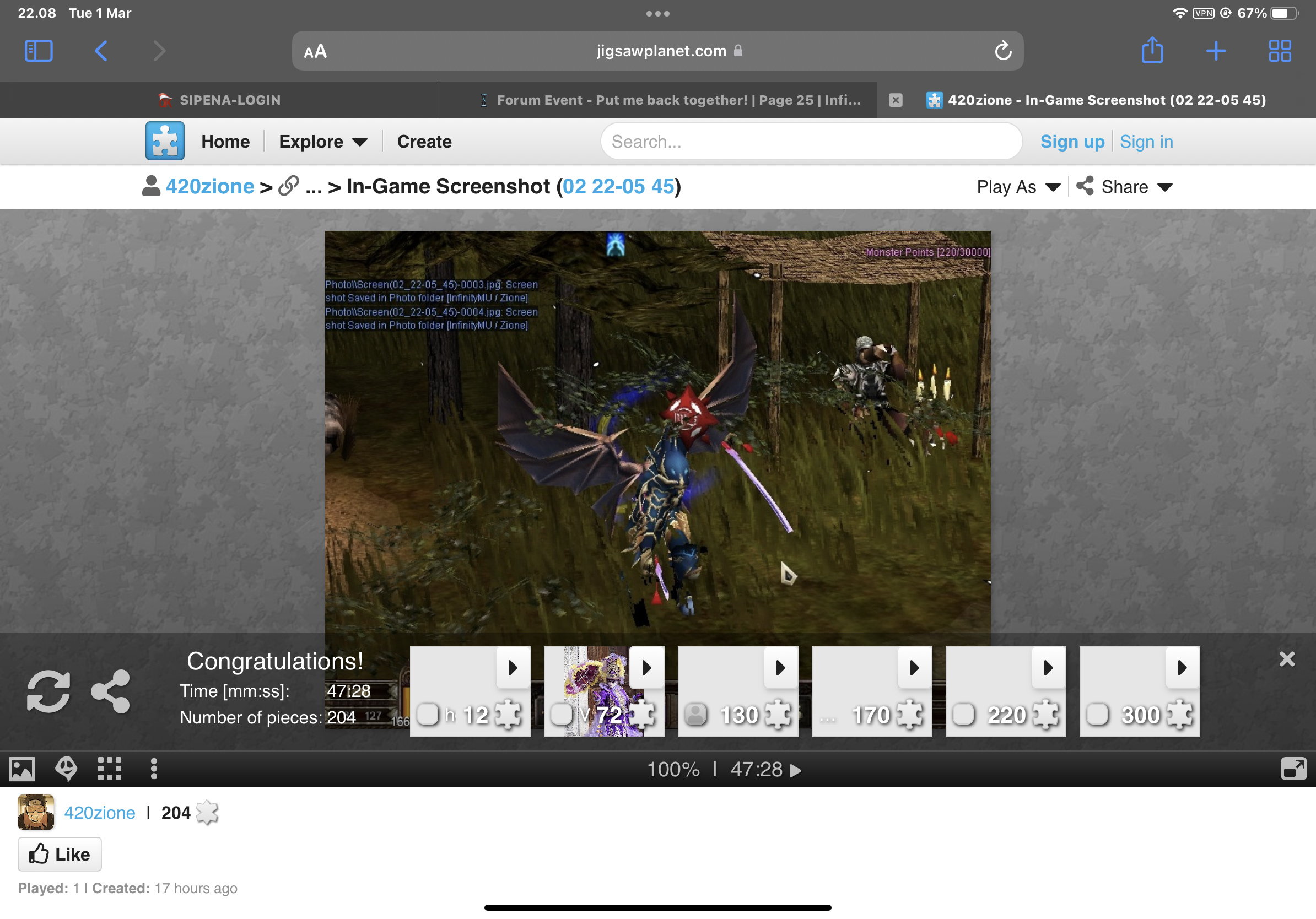Click the completed puzzle image
The image size is (1316, 919).
(657, 431)
